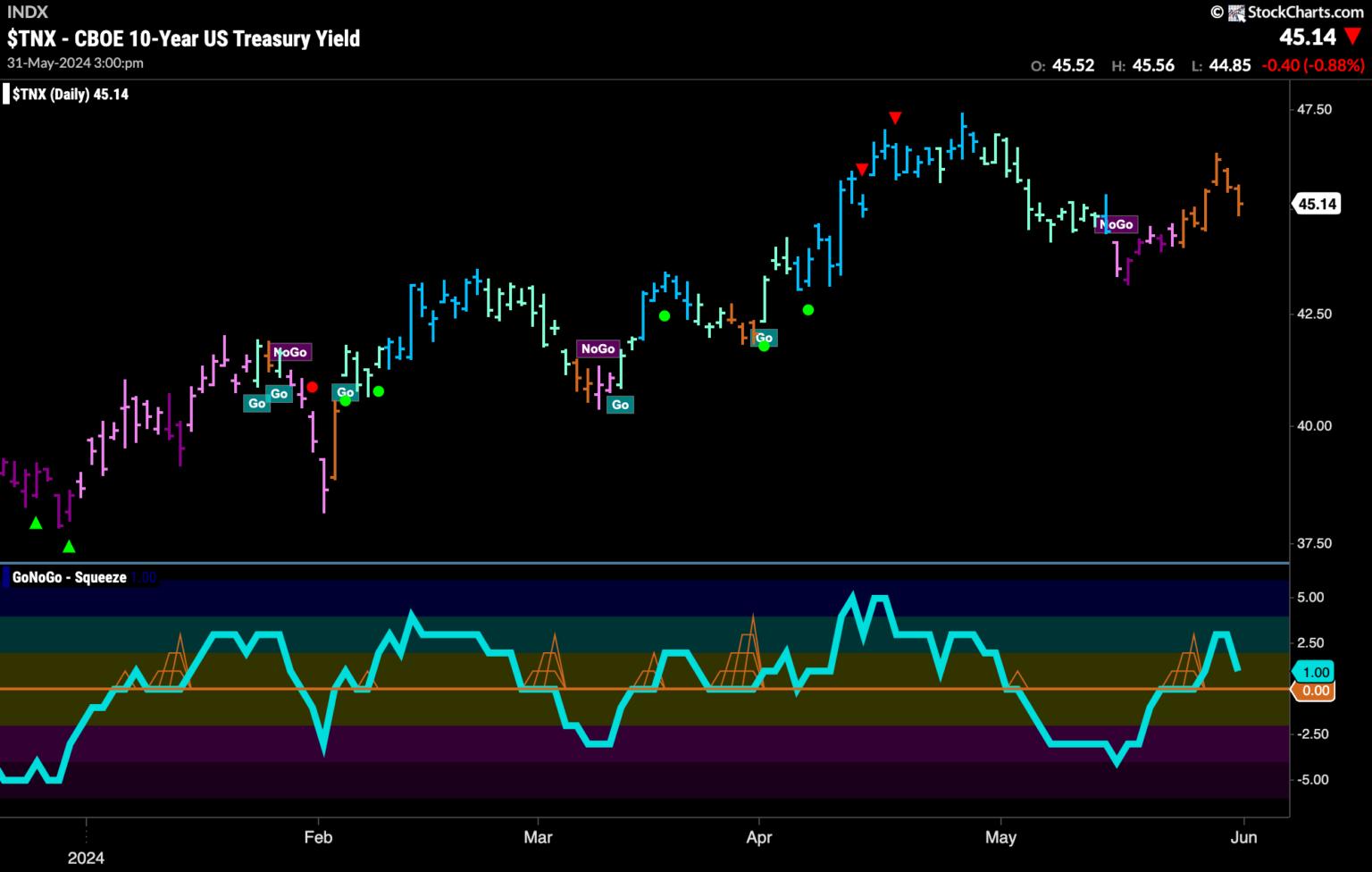Click the $TNX (Daily) 45.14 legend label
Viewport: 1372px width, 872px height.
click(x=70, y=94)
